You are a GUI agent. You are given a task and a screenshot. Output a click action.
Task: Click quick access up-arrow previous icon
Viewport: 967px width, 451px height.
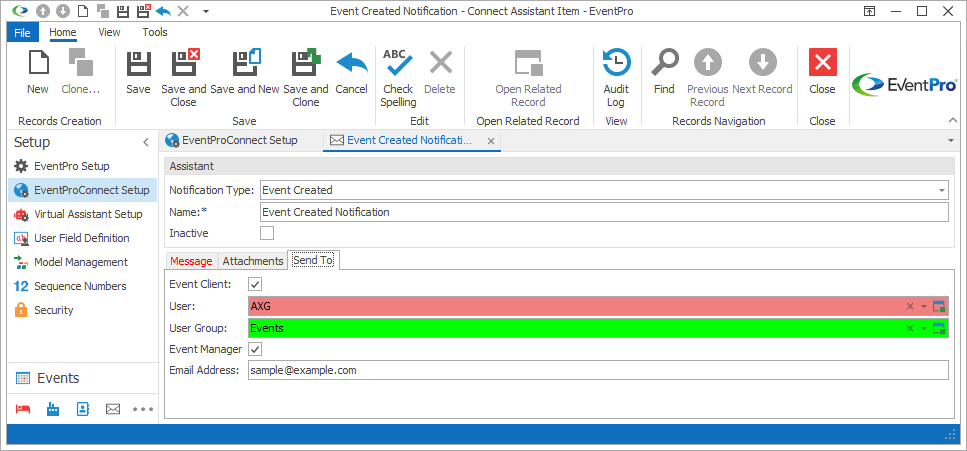[43, 11]
